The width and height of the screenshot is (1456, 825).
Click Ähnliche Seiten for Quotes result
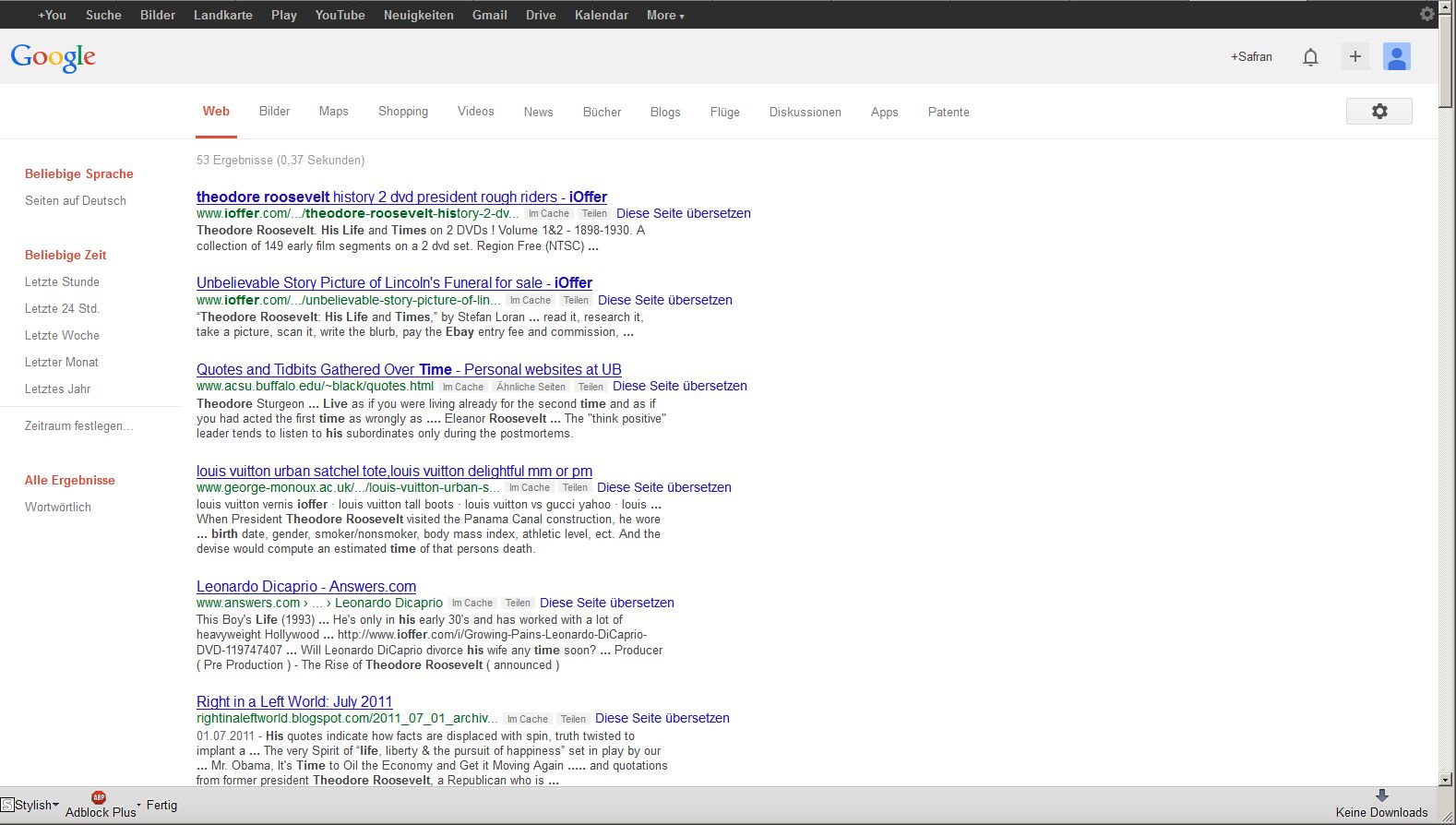531,387
